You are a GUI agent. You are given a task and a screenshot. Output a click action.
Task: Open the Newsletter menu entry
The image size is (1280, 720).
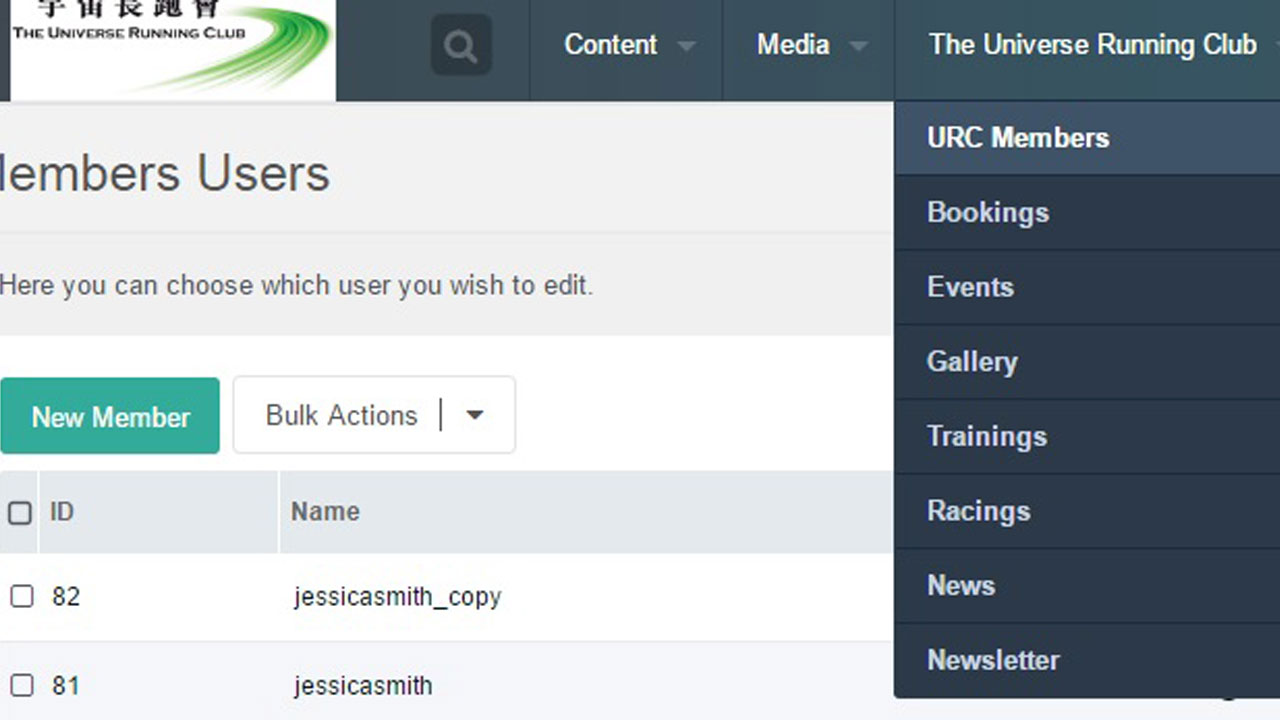1087,660
